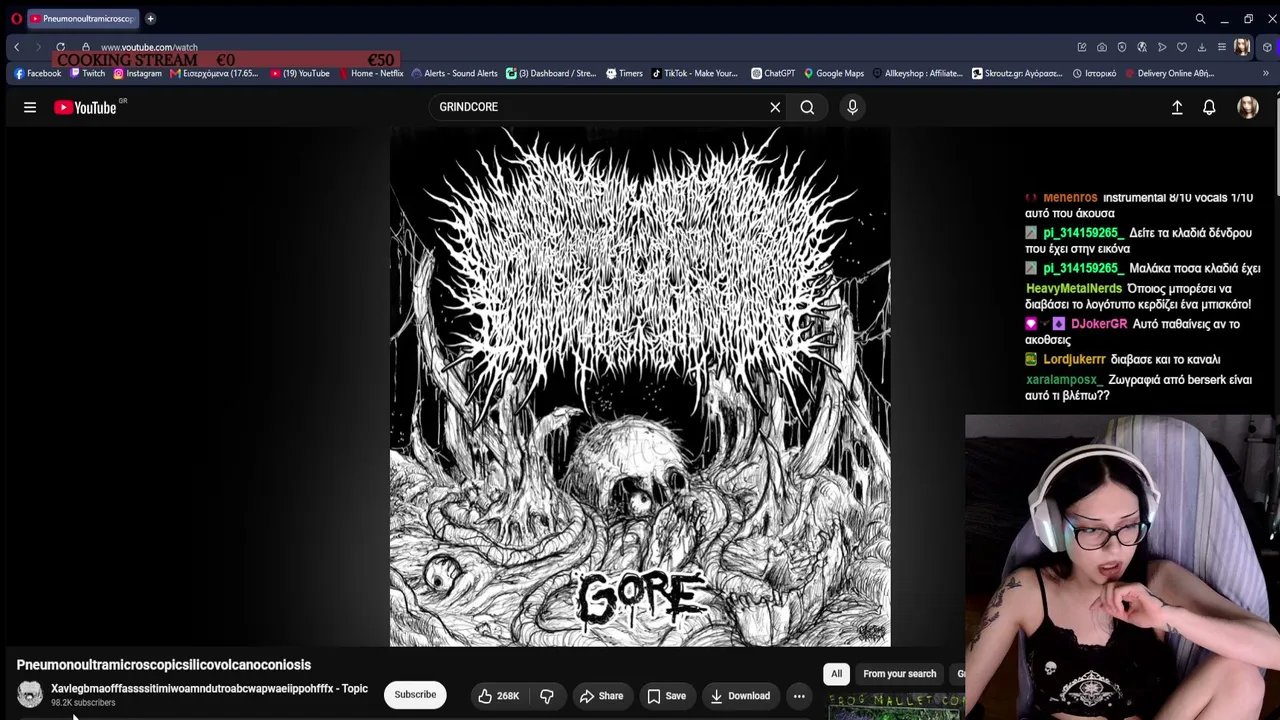Open the ChatGPT bookmark
This screenshot has height=720, width=1280.
click(773, 73)
